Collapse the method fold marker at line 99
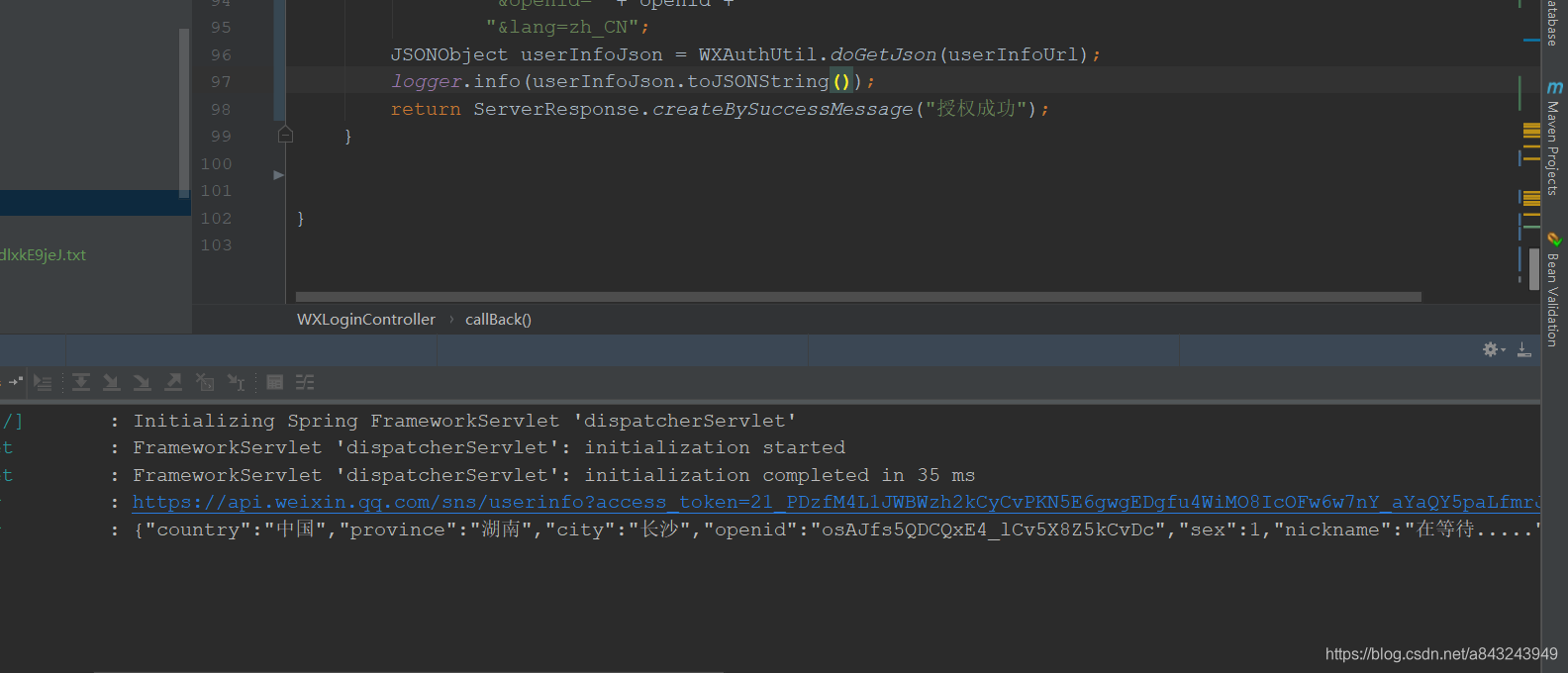Screen dimensions: 1568x673 pyautogui.click(x=285, y=135)
